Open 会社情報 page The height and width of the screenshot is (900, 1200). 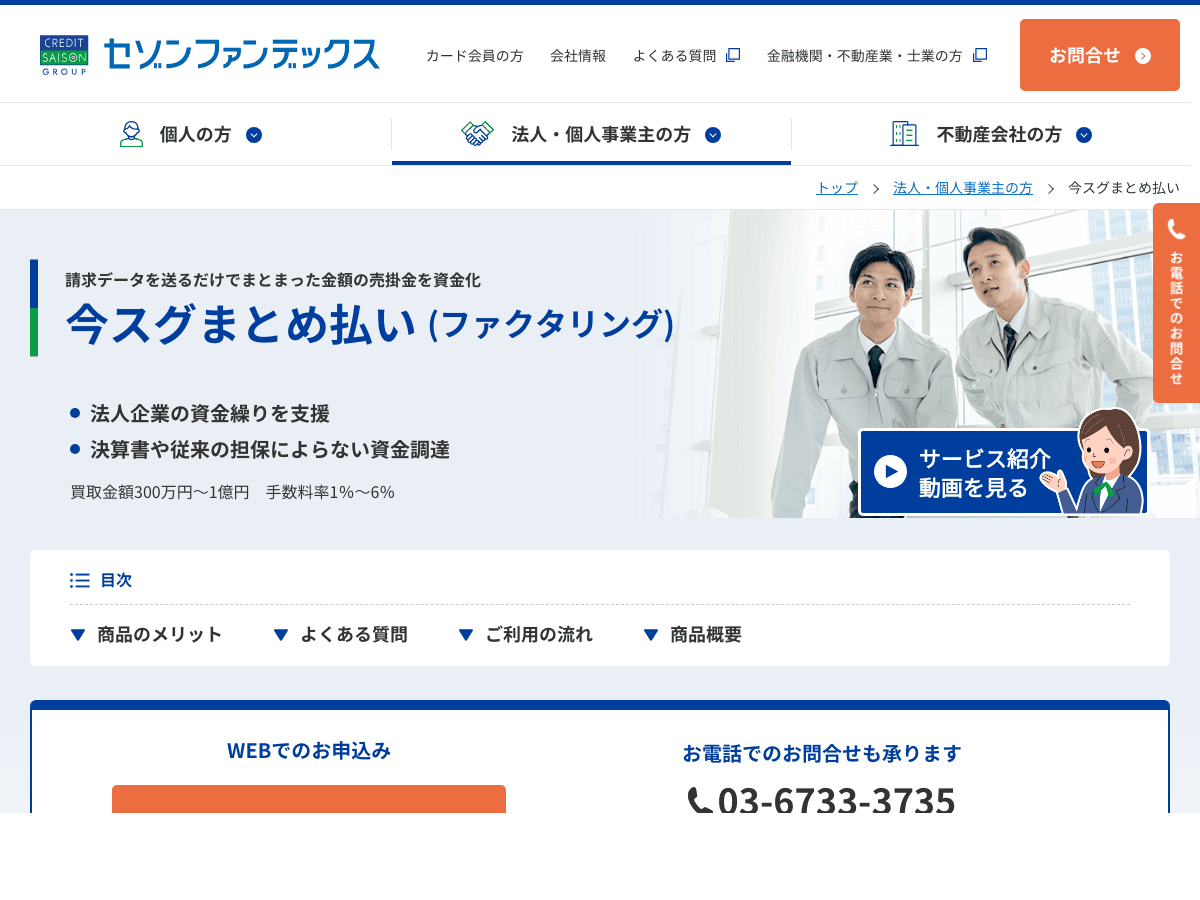click(x=578, y=56)
